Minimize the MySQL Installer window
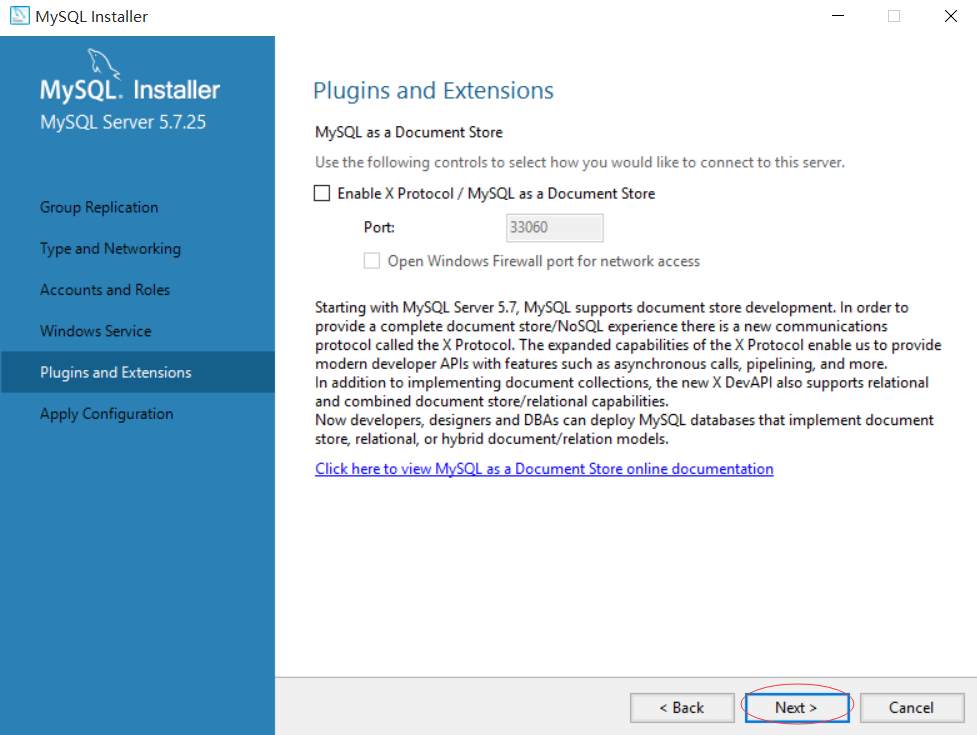 [838, 16]
